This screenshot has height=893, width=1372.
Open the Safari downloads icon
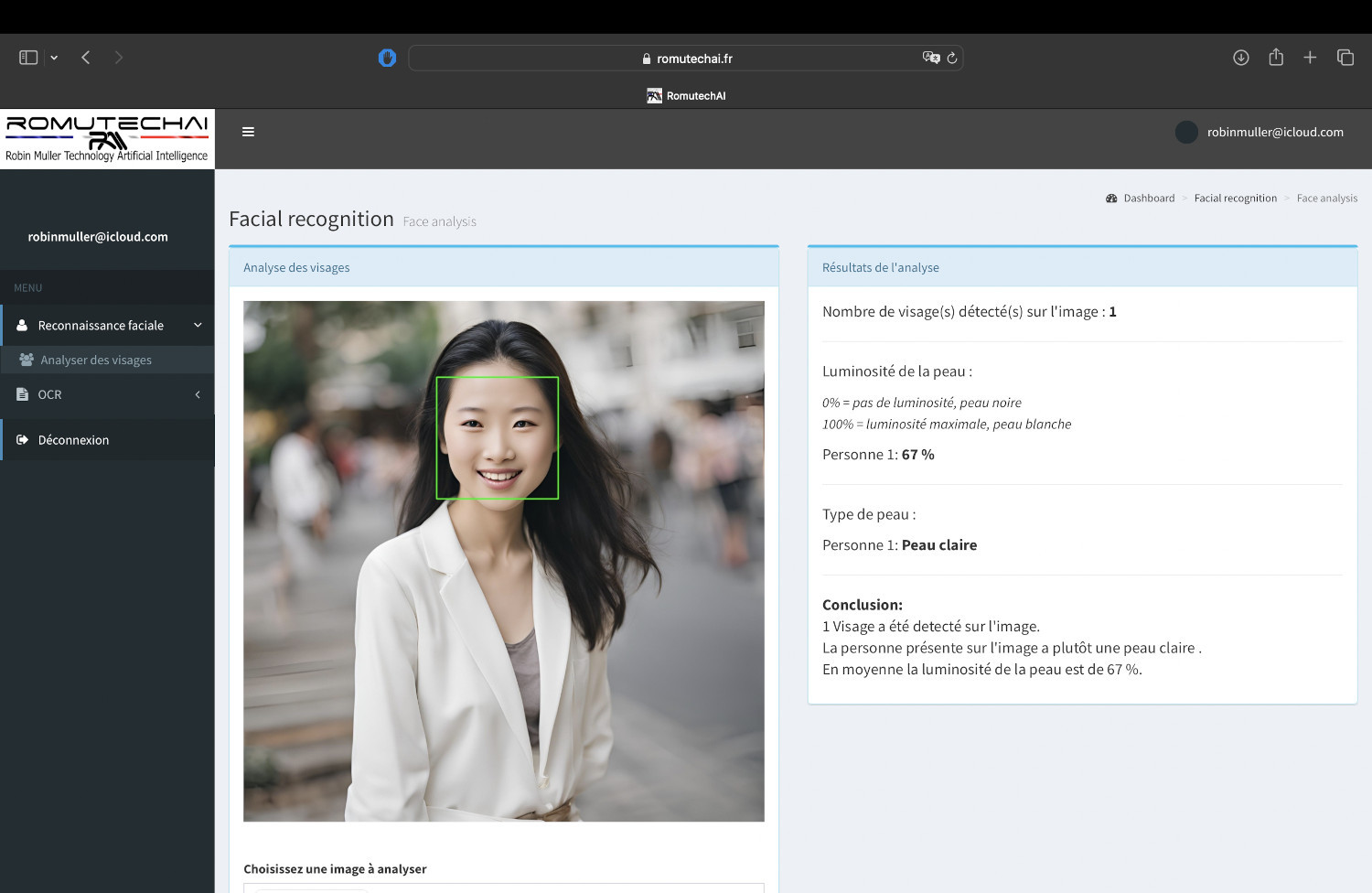click(1240, 58)
